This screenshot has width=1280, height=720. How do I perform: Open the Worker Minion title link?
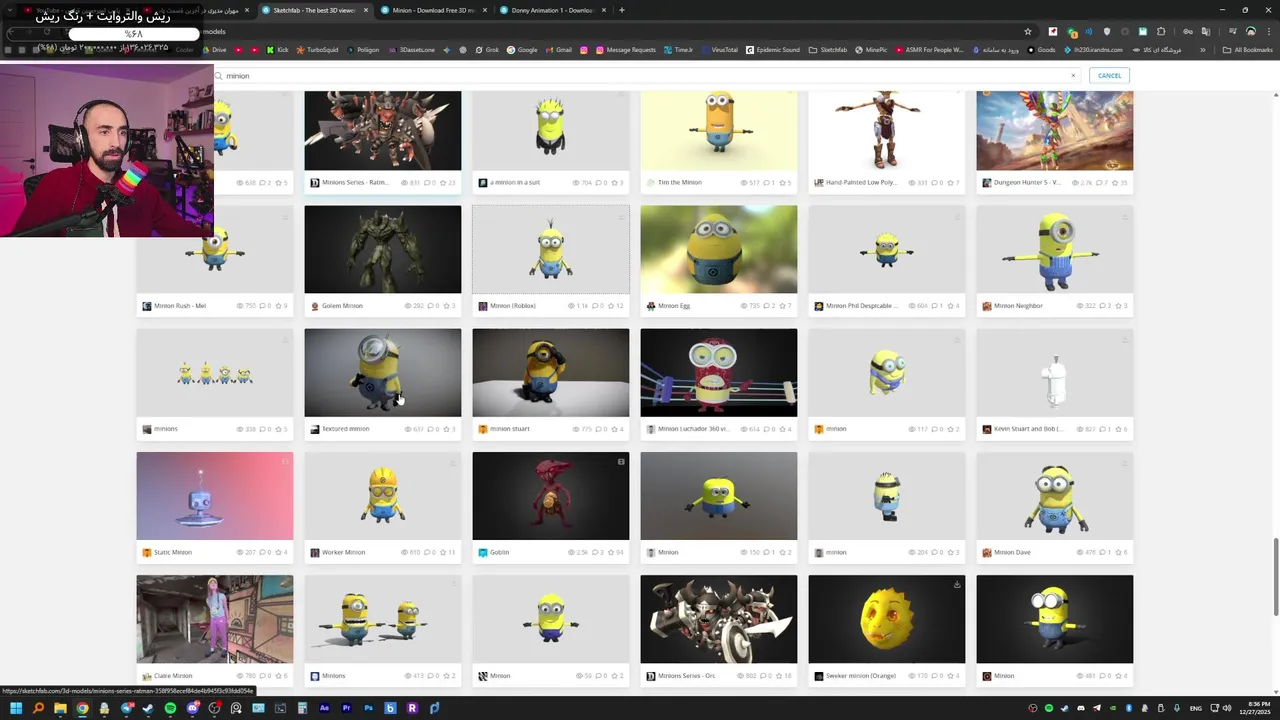pyautogui.click(x=343, y=552)
